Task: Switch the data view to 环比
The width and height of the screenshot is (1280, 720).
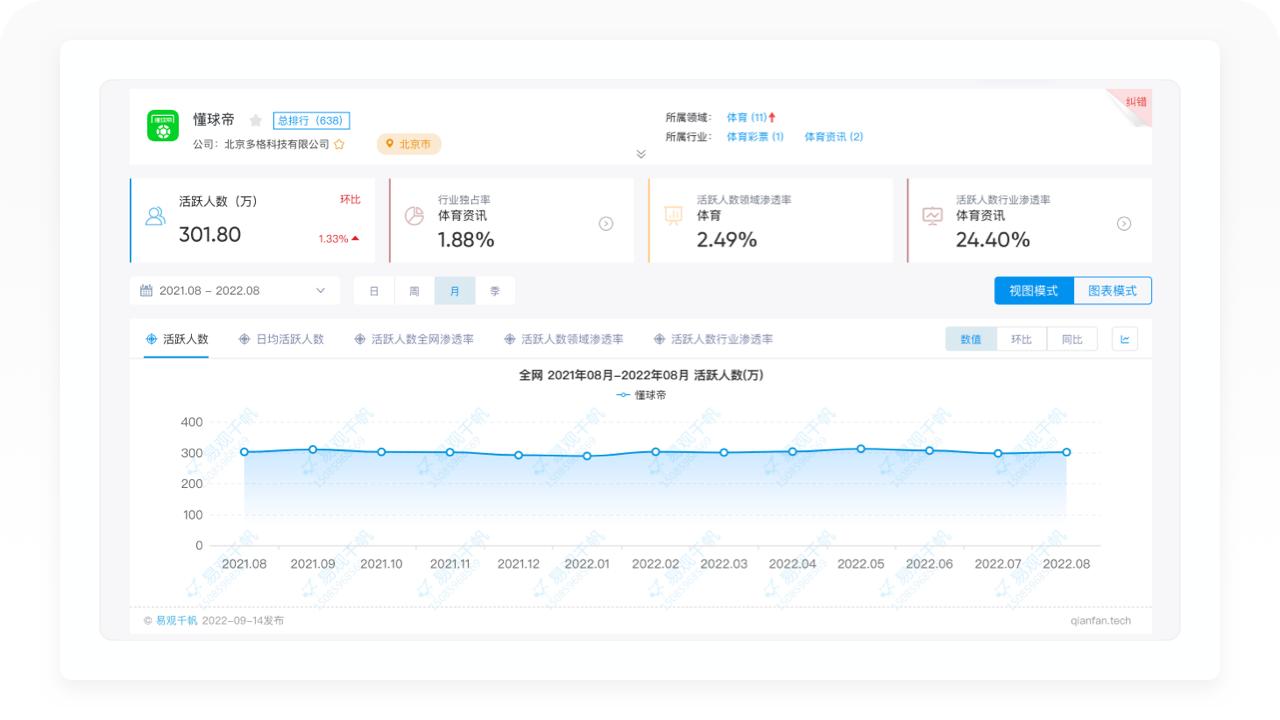Action: click(x=1022, y=339)
